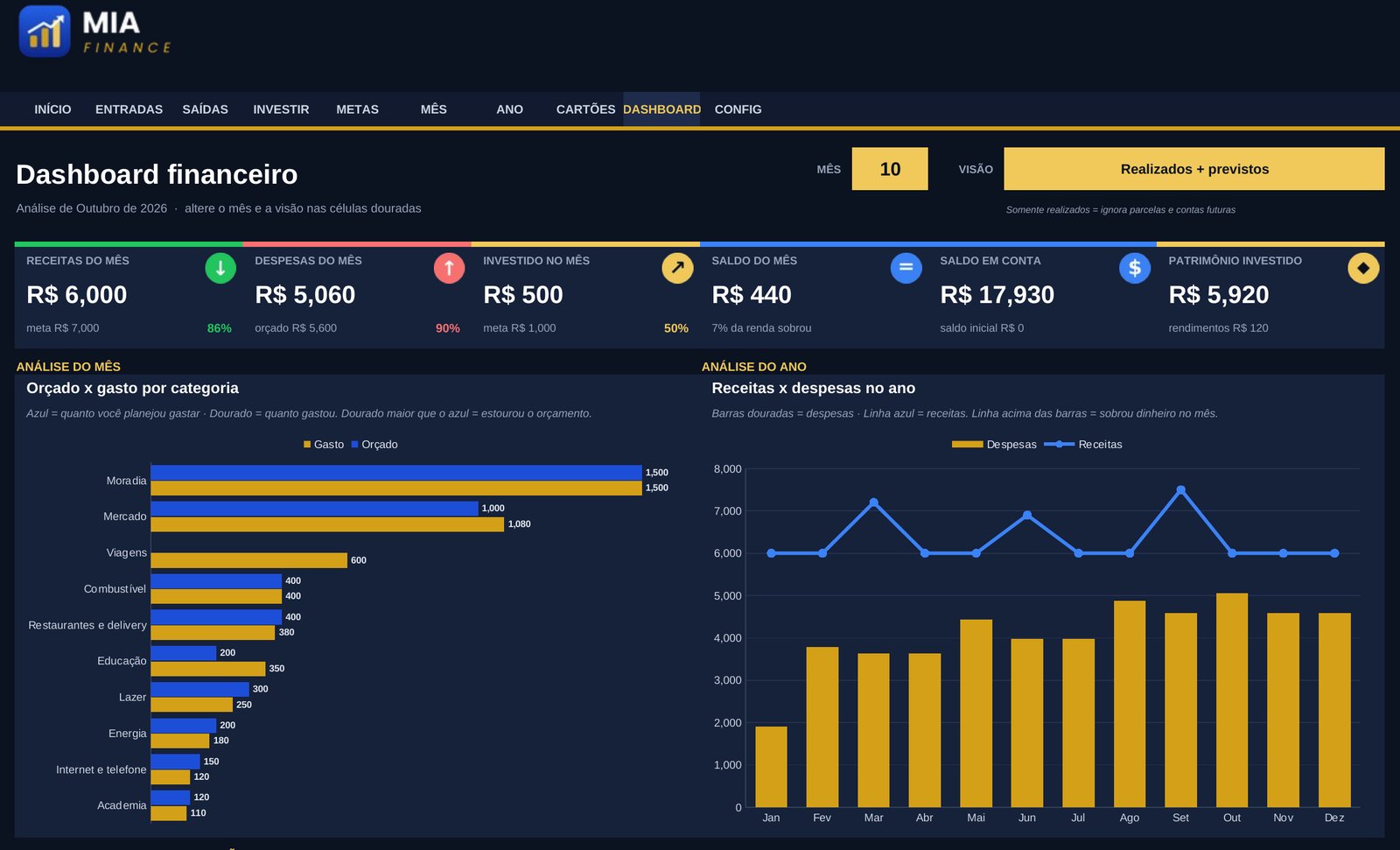Click the Orçado legend swatch

coord(355,445)
